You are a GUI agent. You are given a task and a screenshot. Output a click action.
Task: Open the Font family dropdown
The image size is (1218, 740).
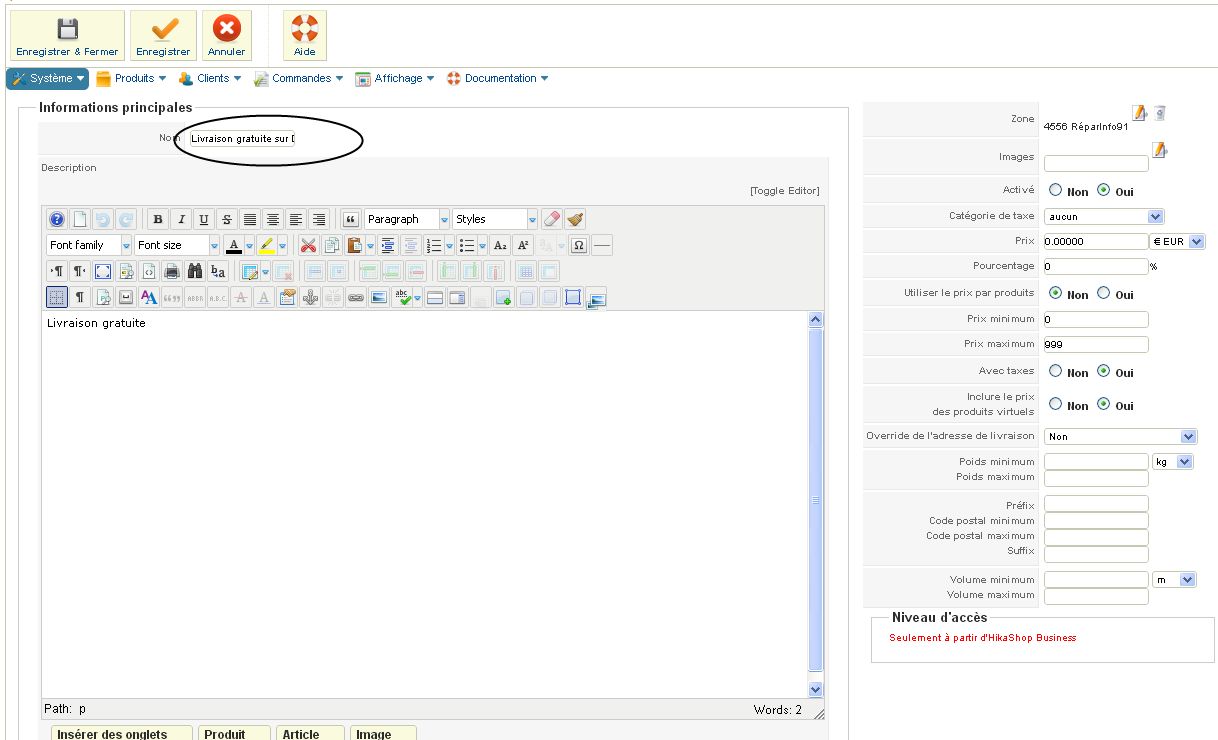click(x=89, y=245)
